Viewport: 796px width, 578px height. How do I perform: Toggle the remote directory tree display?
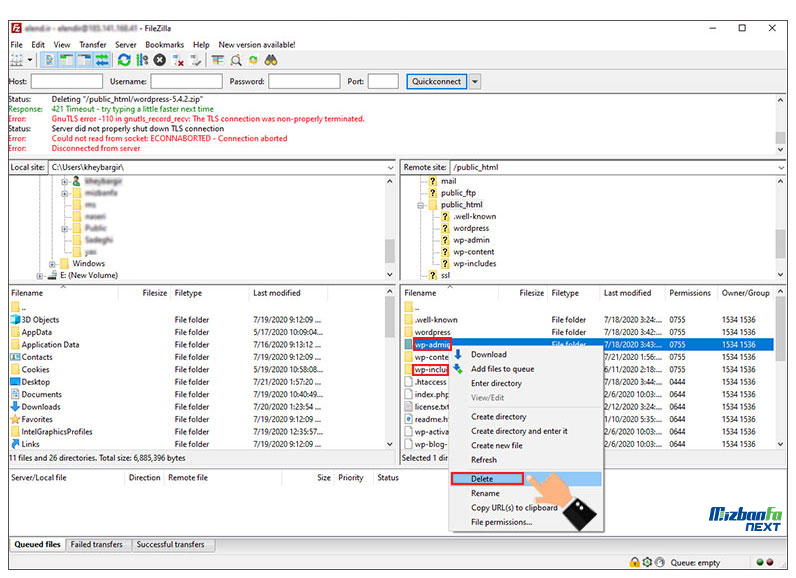click(84, 60)
